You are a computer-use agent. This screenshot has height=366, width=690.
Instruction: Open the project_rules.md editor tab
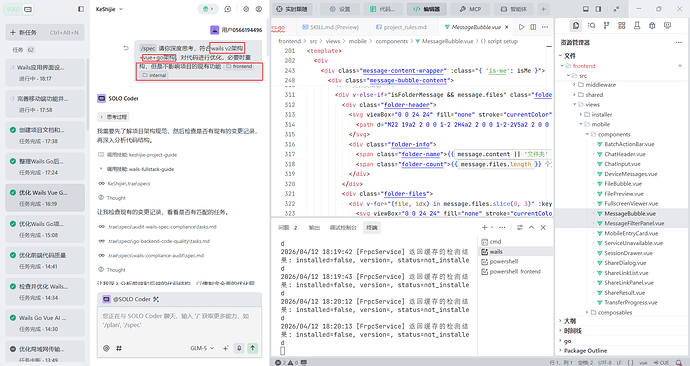(401, 27)
